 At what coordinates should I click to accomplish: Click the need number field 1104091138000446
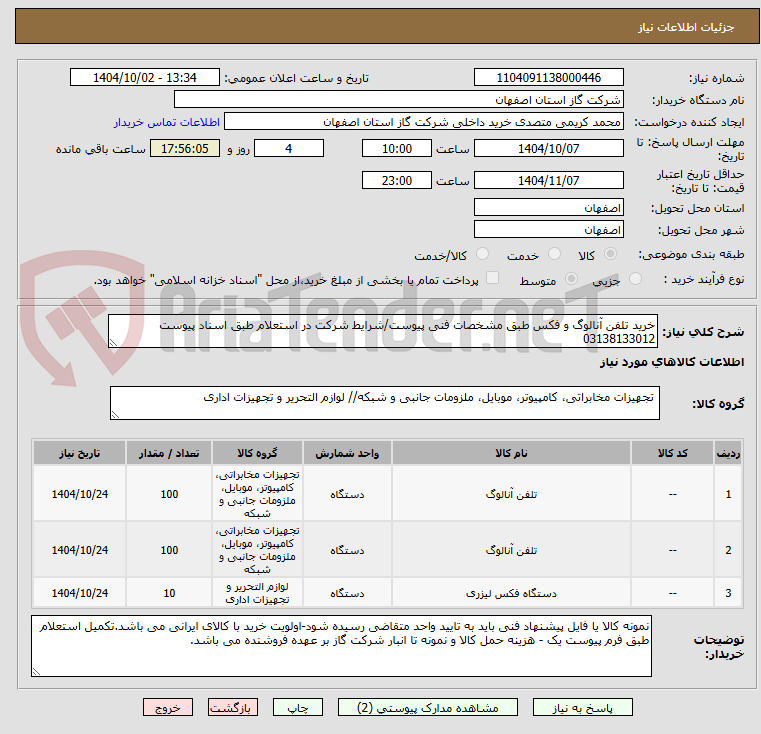548,78
